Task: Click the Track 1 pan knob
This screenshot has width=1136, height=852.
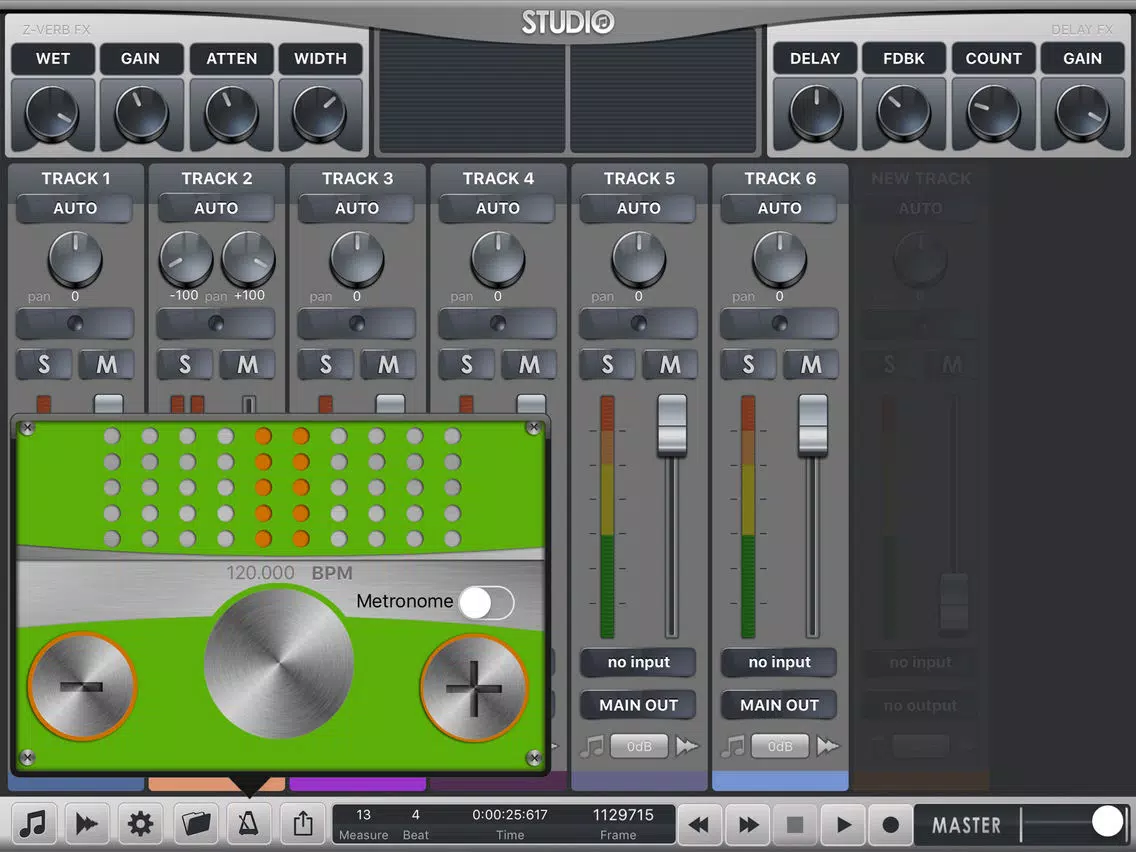Action: point(75,259)
